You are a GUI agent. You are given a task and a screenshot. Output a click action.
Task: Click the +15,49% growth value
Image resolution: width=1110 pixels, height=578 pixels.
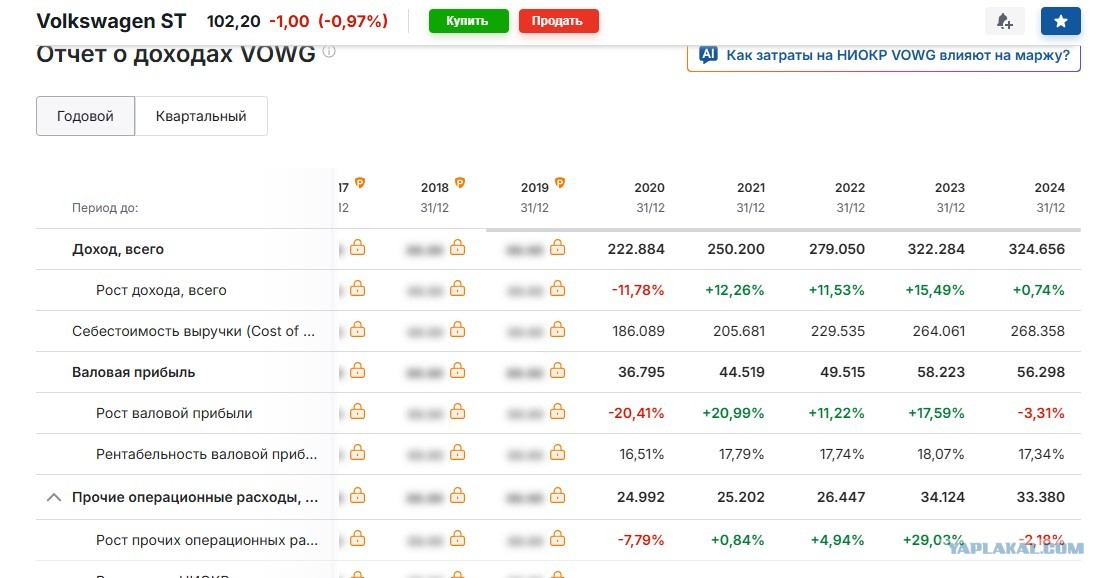(934, 290)
